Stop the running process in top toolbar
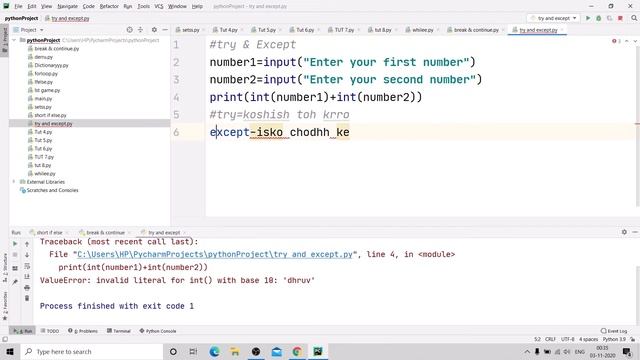This screenshot has width=640, height=360. (620, 18)
